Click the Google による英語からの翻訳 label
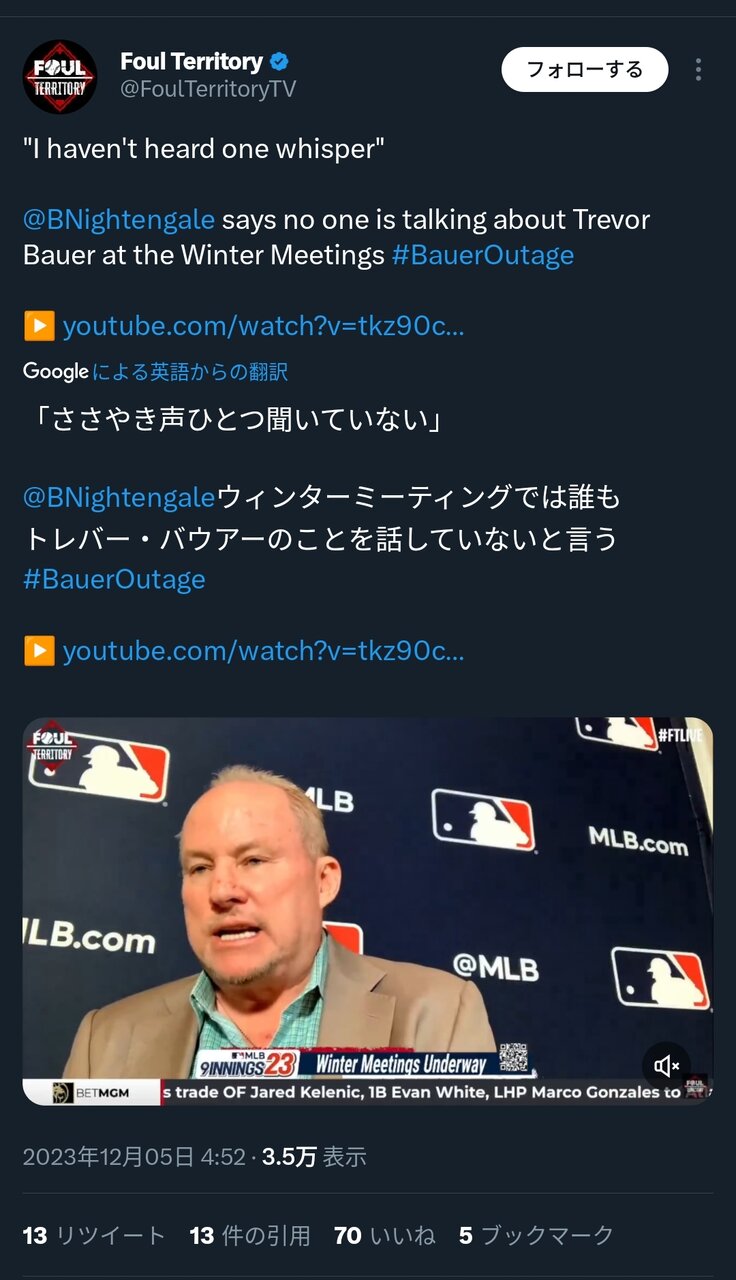Image resolution: width=736 pixels, height=1280 pixels. click(156, 372)
